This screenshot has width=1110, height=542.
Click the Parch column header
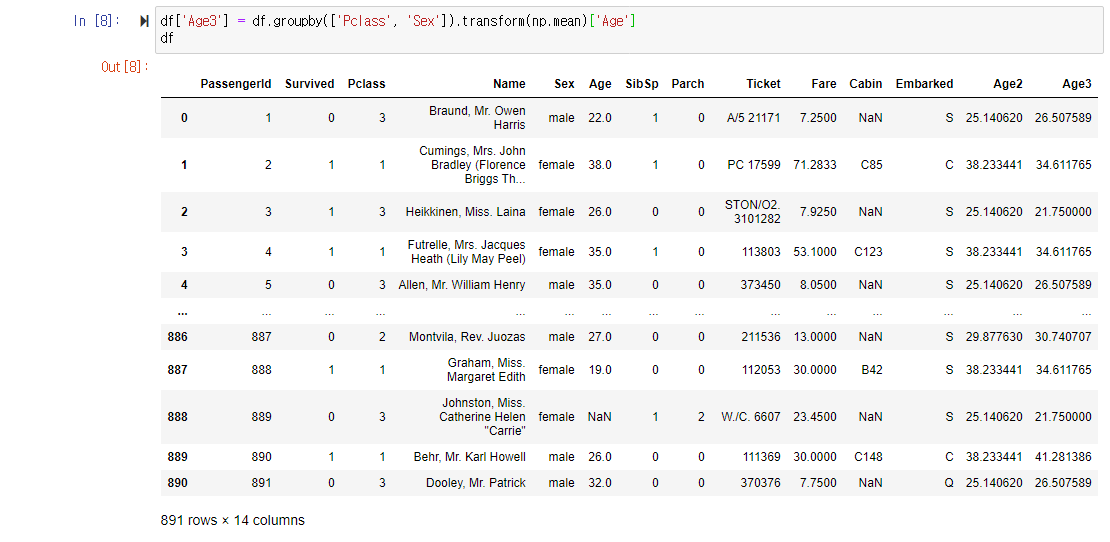(687, 83)
